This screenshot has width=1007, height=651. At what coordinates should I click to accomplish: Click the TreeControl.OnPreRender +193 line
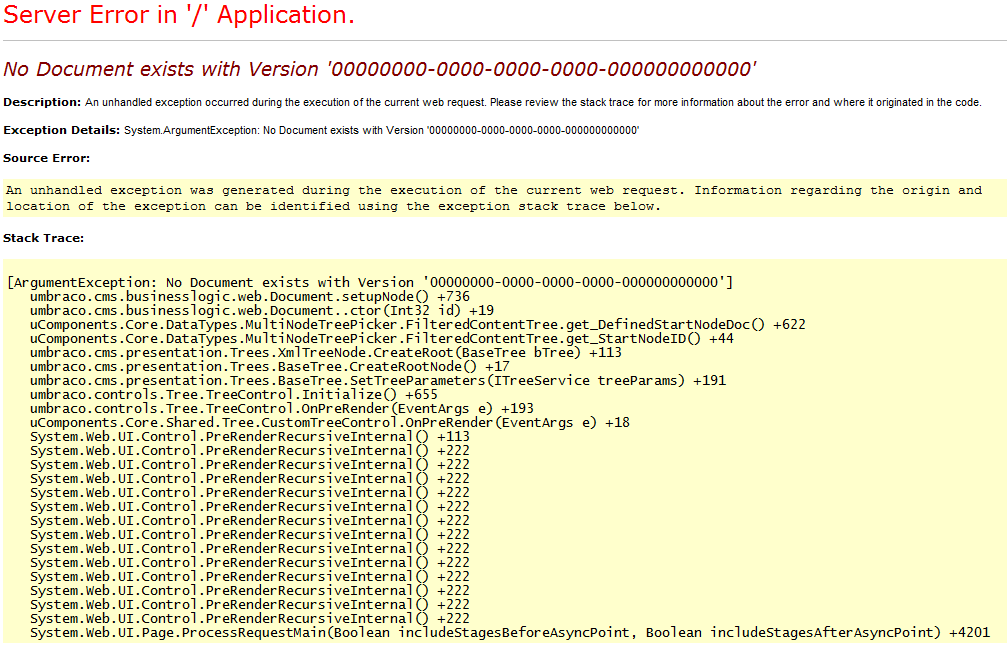pyautogui.click(x=282, y=408)
